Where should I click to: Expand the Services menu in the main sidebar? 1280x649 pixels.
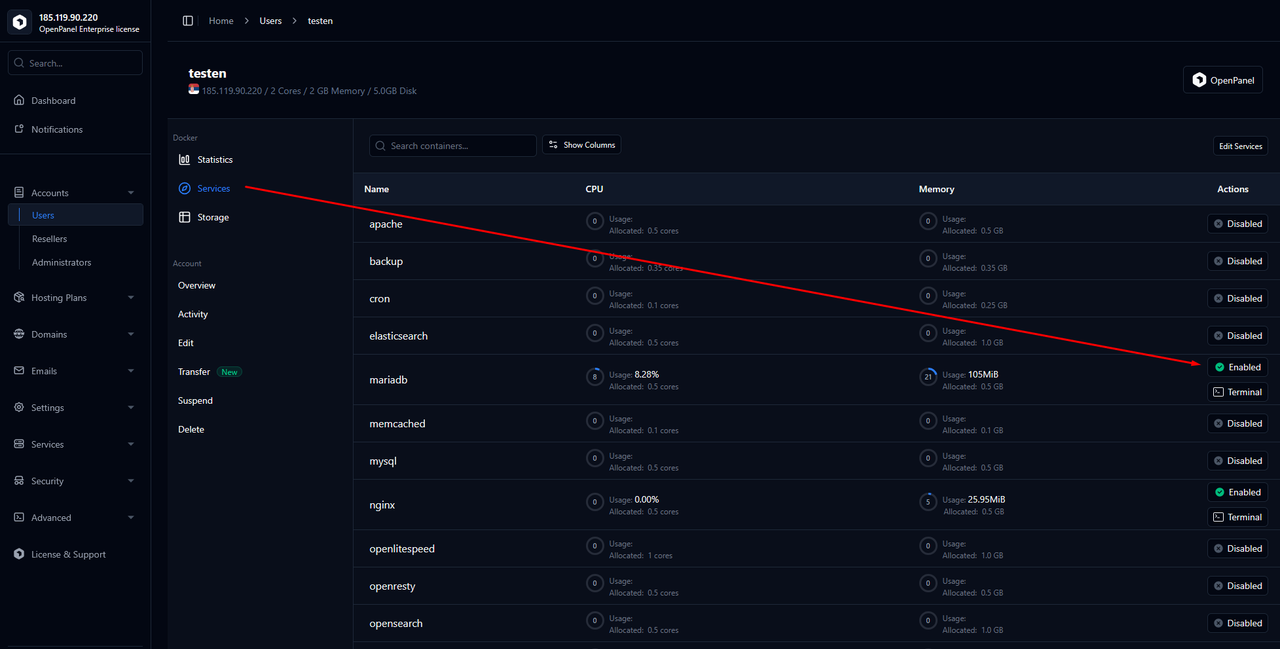(75, 445)
